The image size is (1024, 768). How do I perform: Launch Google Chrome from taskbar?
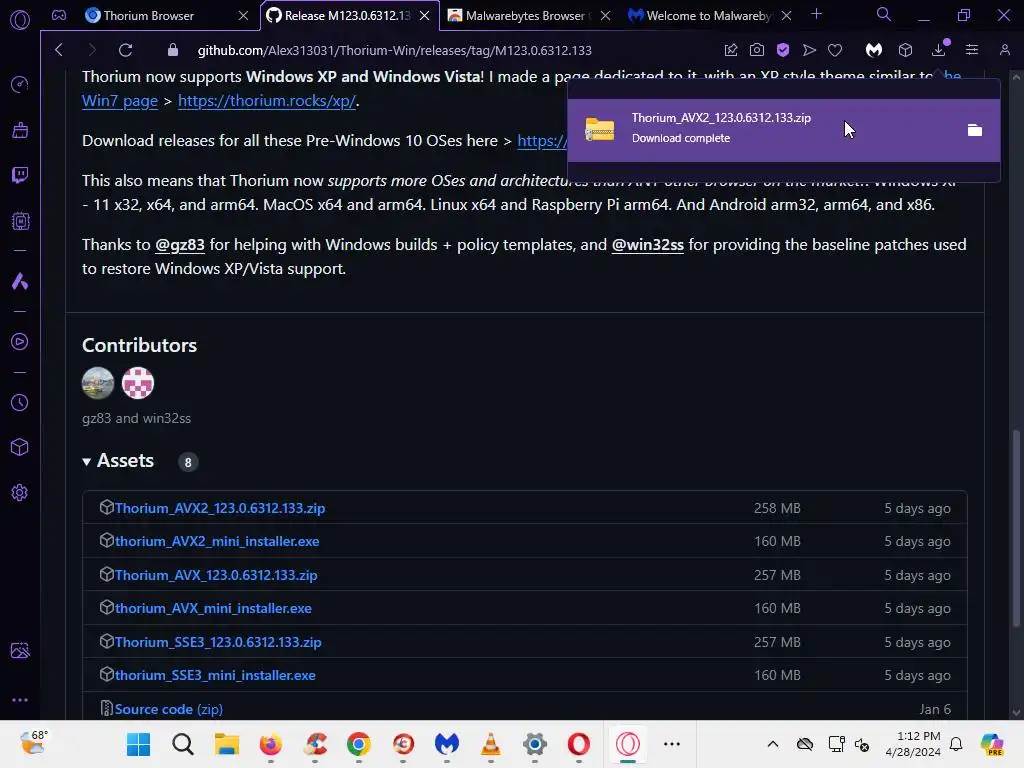point(359,744)
